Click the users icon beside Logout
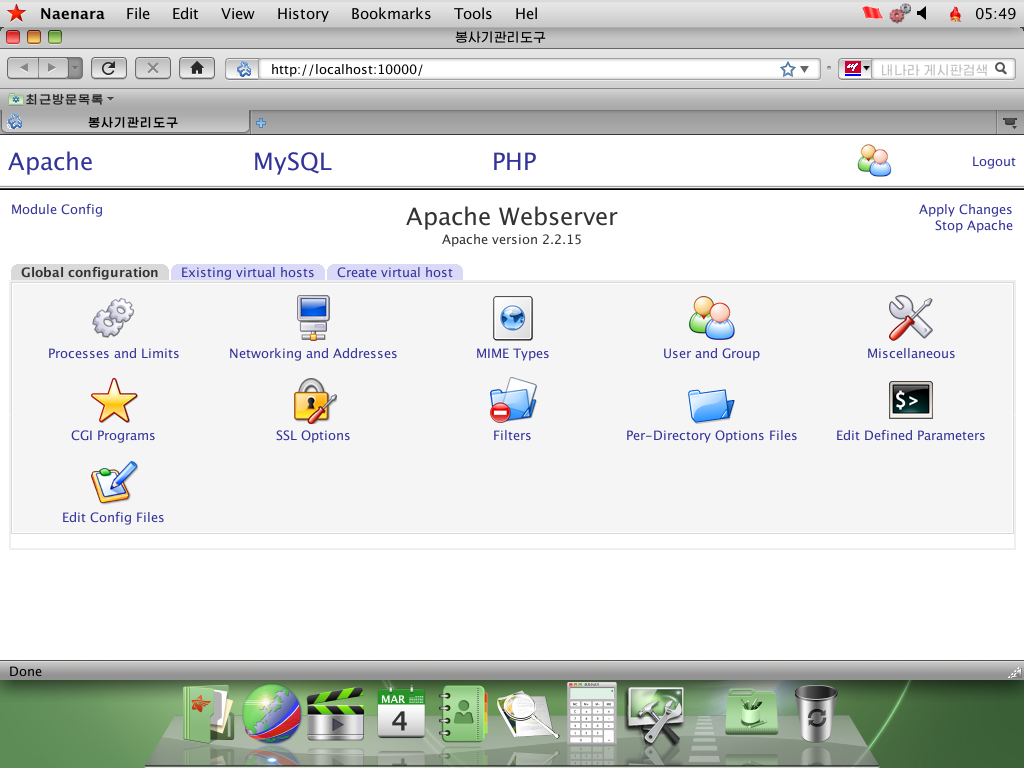The height and width of the screenshot is (768, 1024). pos(874,161)
